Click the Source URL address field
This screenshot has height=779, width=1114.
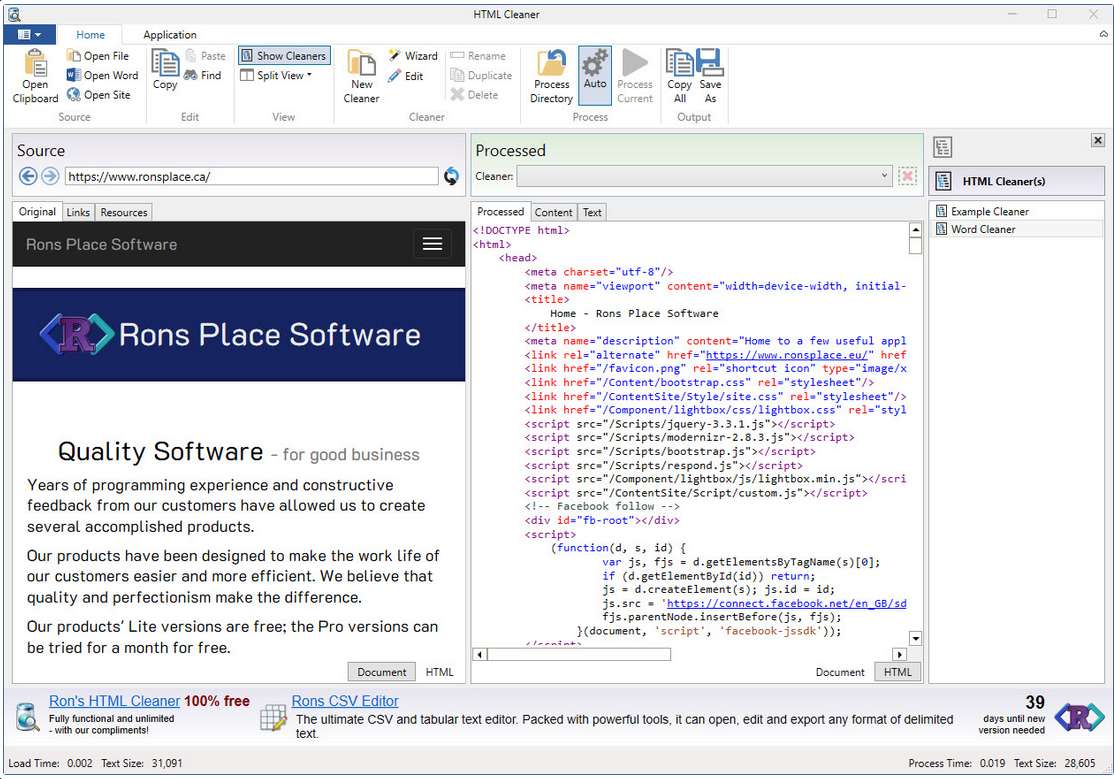(252, 176)
